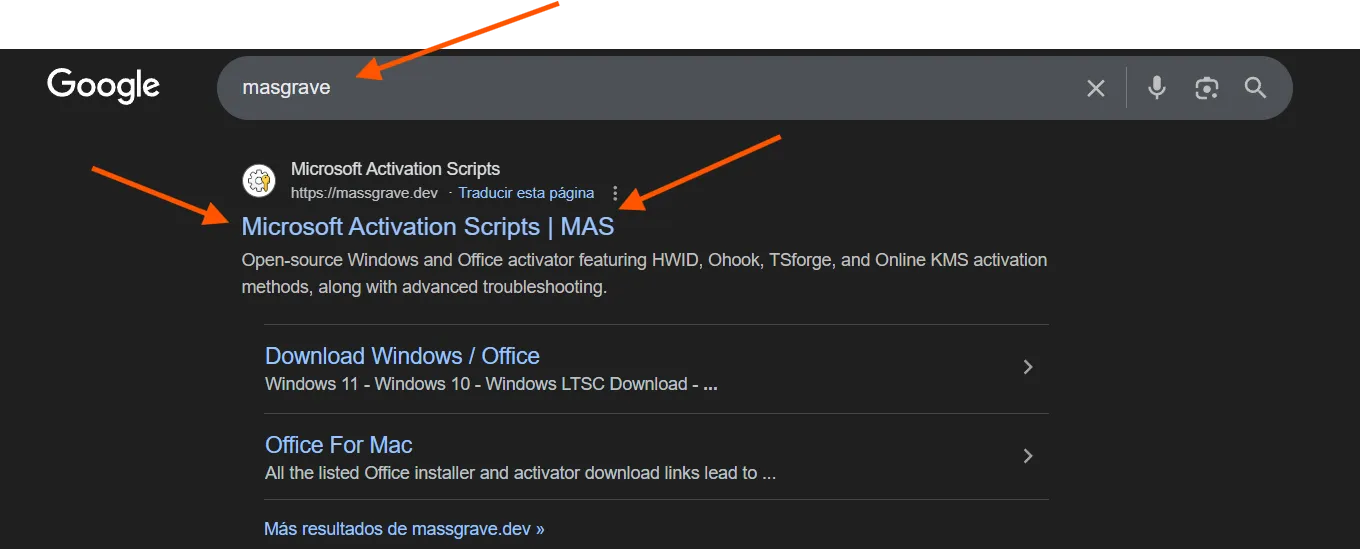Clear the search query with the X icon

(x=1096, y=88)
